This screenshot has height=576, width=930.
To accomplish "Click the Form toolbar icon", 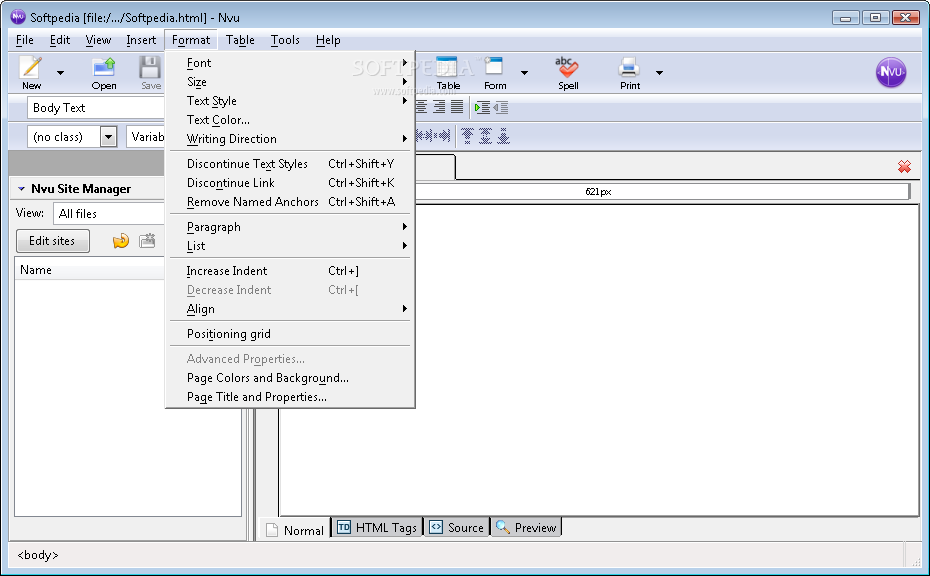I will 495,72.
